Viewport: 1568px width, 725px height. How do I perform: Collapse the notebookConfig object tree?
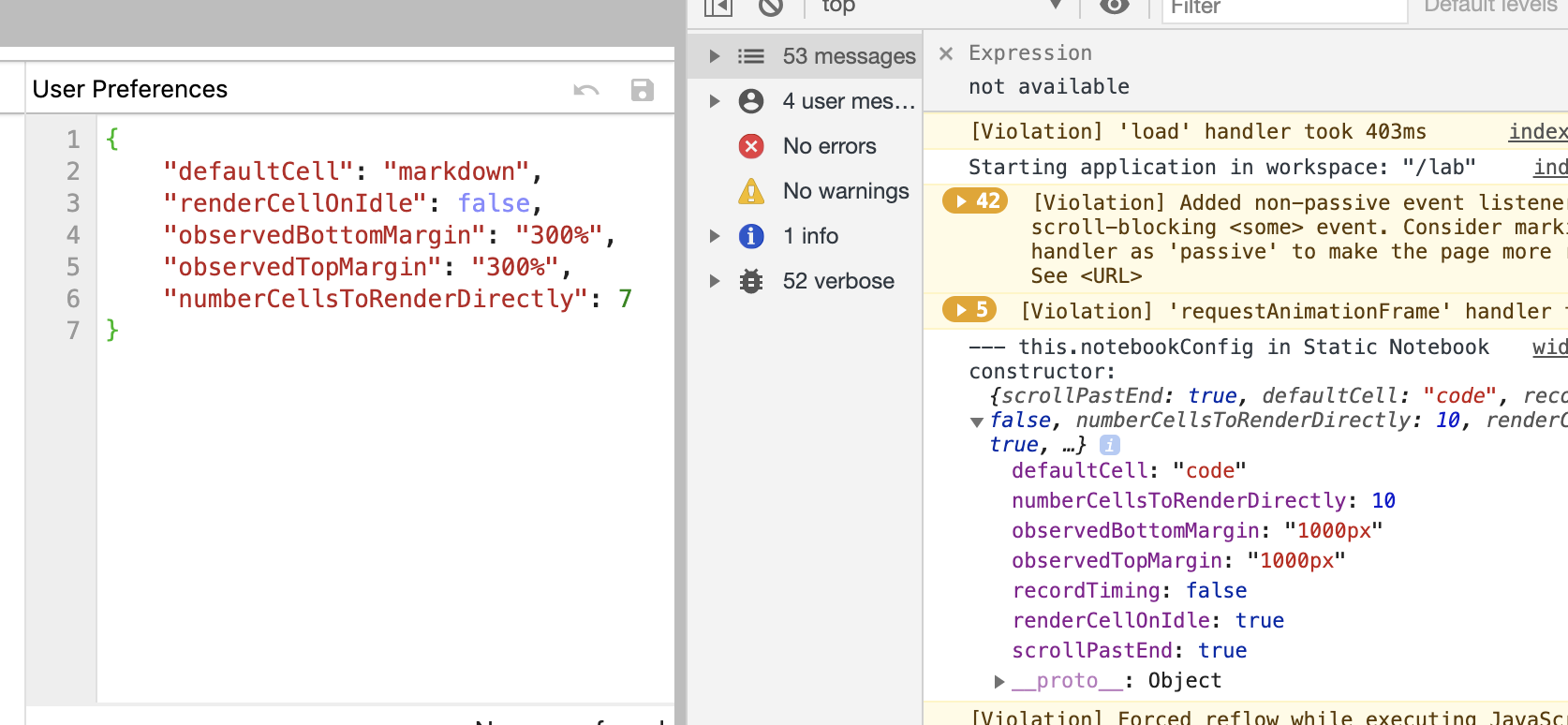click(977, 422)
